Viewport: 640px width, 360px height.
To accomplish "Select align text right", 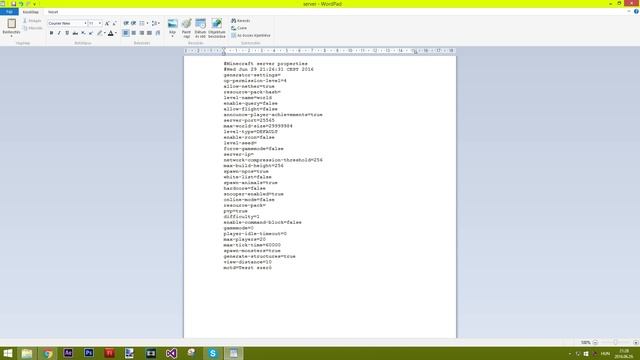I will pyautogui.click(x=142, y=33).
